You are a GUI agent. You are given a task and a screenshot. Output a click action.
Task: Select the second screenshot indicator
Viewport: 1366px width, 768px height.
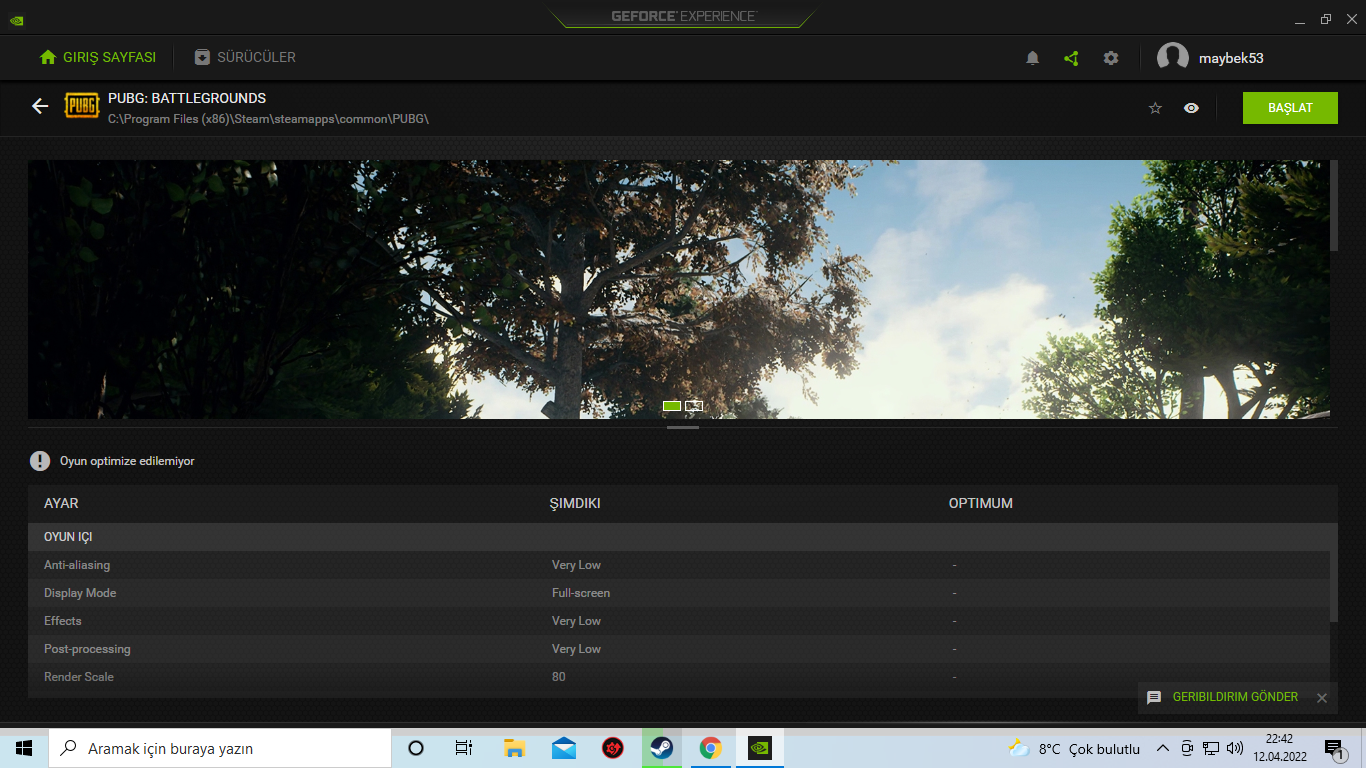click(694, 406)
